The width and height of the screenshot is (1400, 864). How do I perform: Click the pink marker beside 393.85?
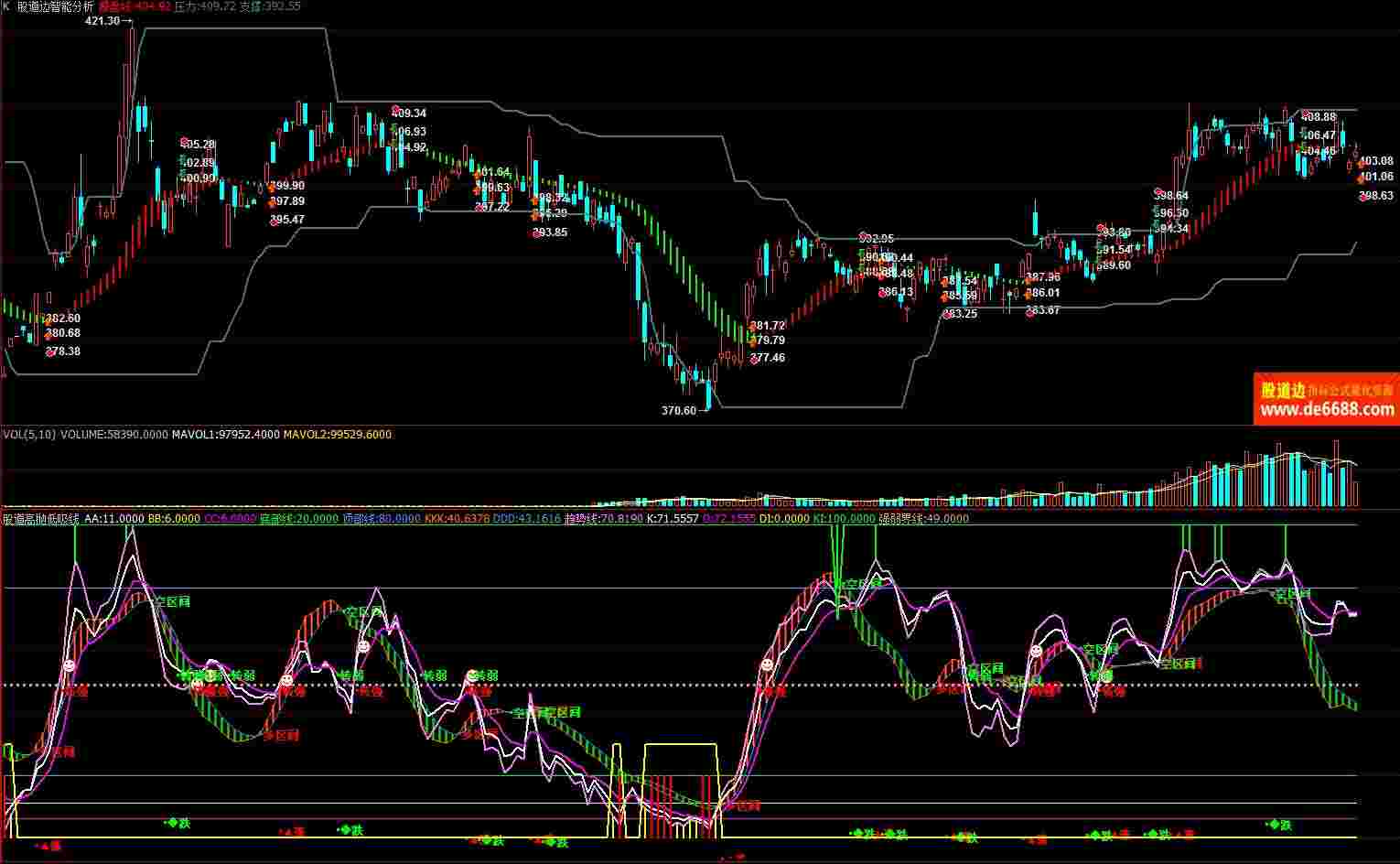[536, 232]
